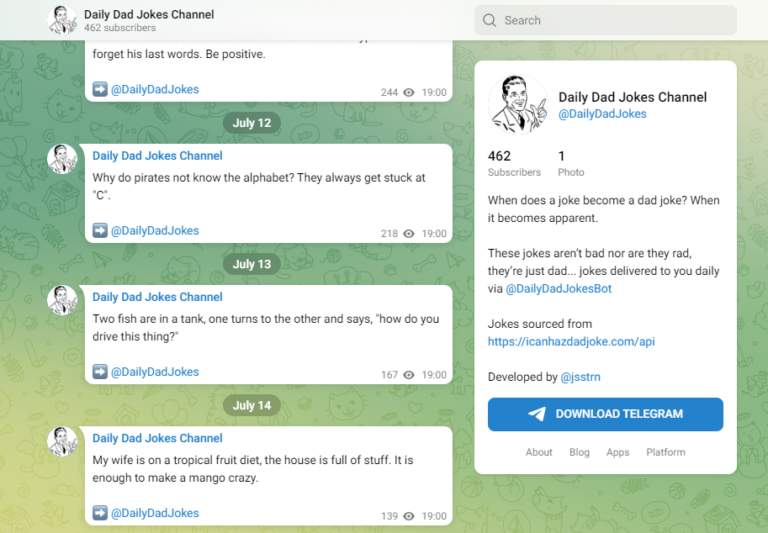Click avatar beside the two fish joke post
The image size is (768, 533).
pos(62,300)
